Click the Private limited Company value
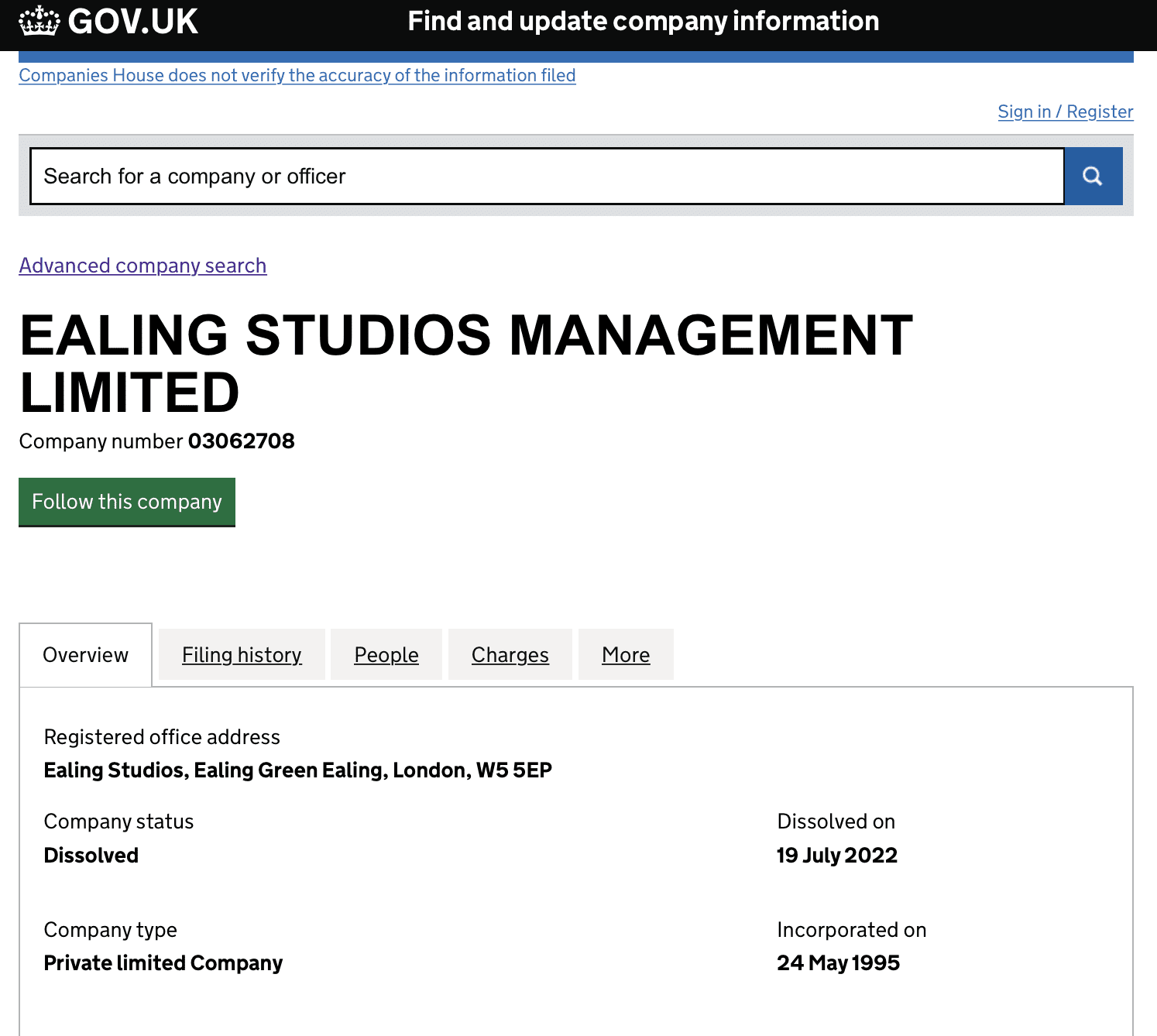This screenshot has height=1036, width=1157. pos(163,963)
